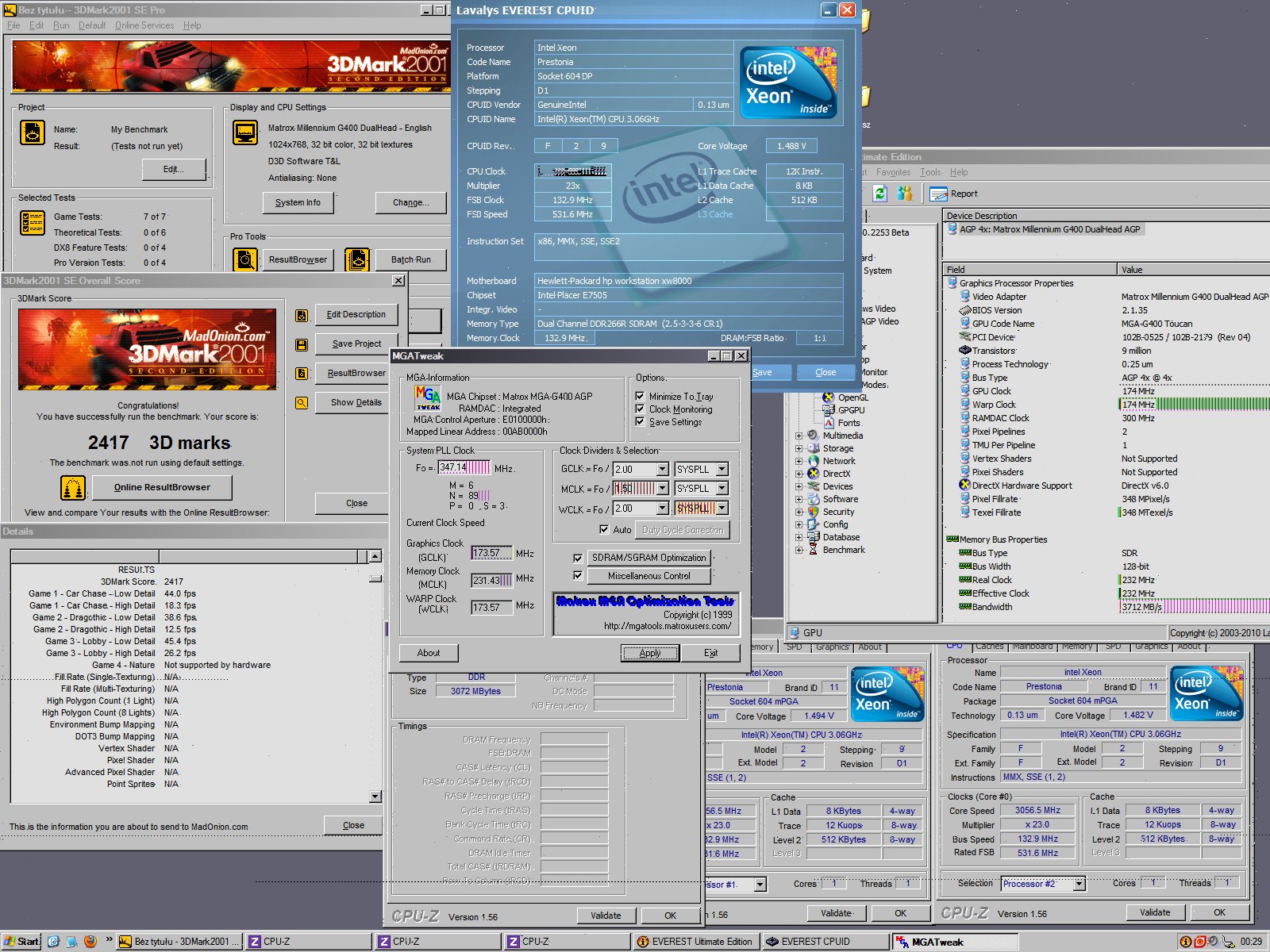The height and width of the screenshot is (952, 1270).
Task: Open the WCLK divider dropdown showing 2.00
Action: tap(662, 508)
